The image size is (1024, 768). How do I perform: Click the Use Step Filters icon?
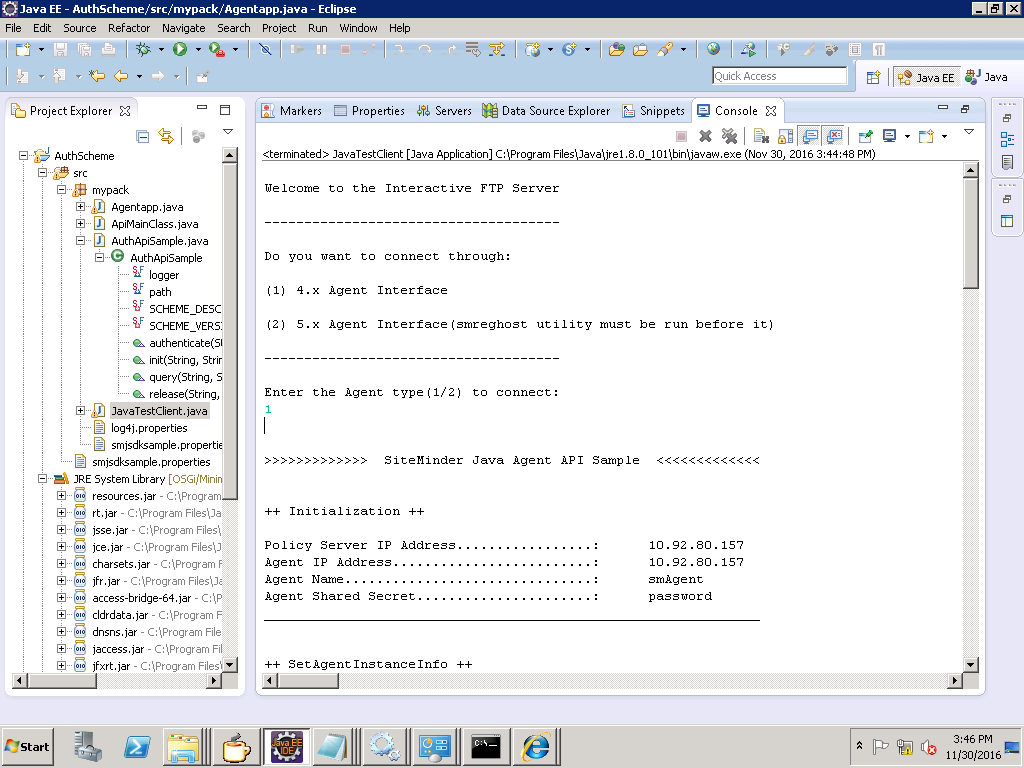pos(497,50)
